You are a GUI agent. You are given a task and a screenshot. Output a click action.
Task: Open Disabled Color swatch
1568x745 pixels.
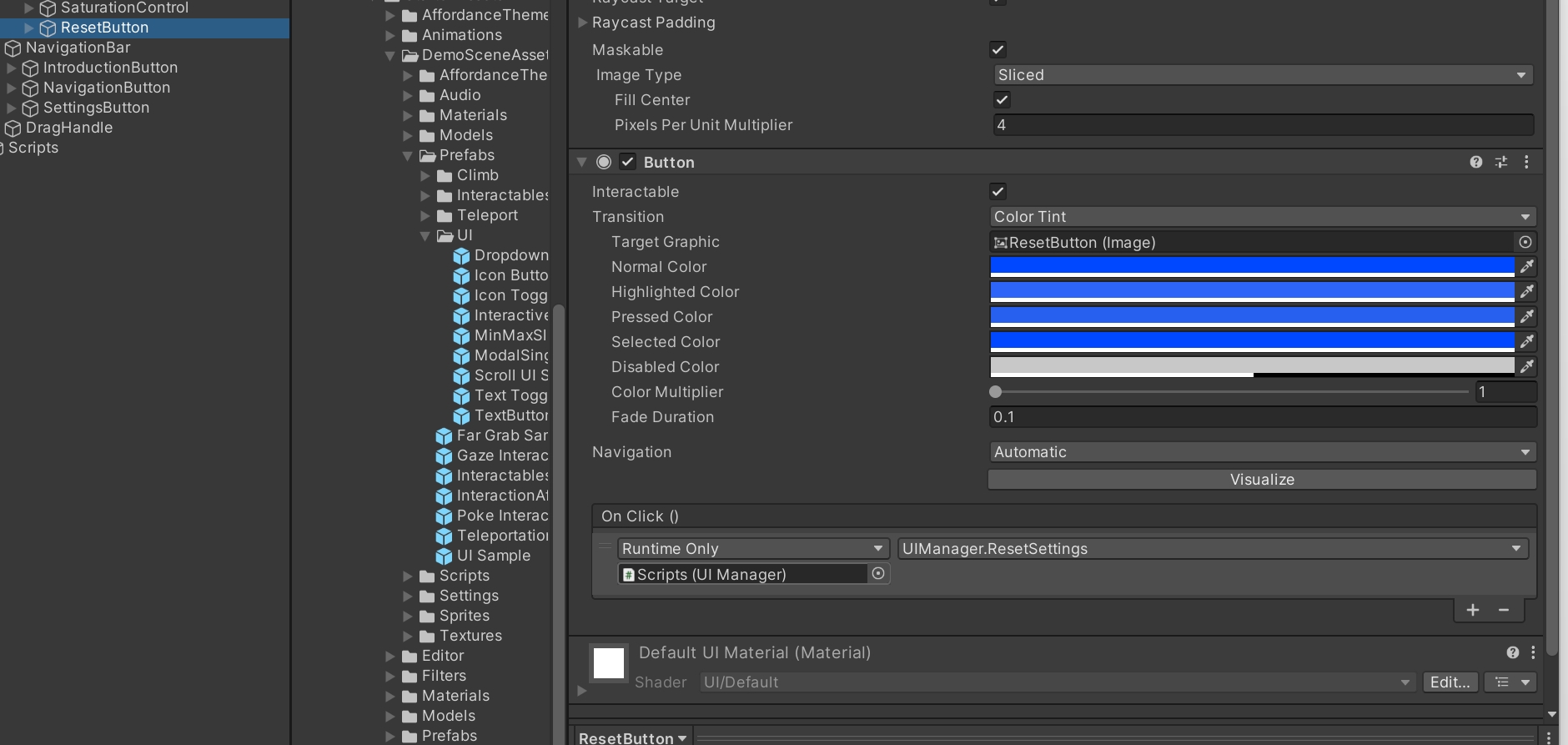1252,366
